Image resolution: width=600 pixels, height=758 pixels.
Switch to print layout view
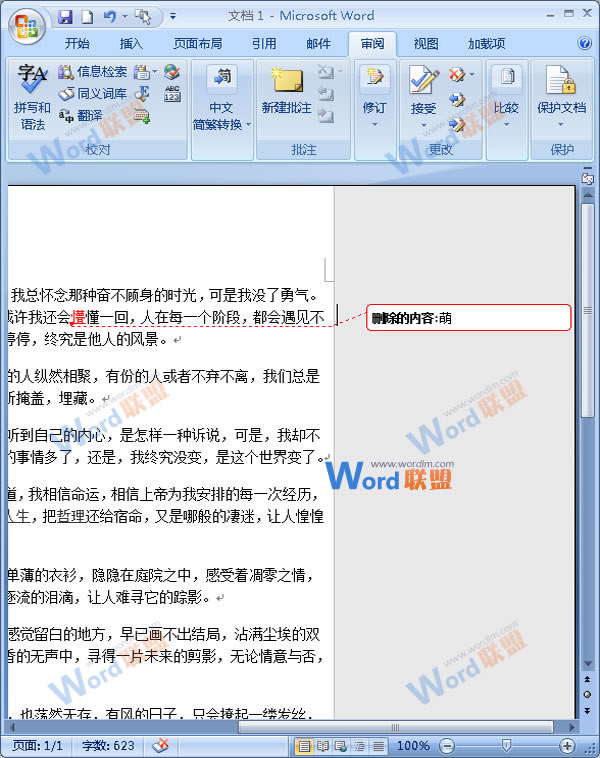click(304, 746)
